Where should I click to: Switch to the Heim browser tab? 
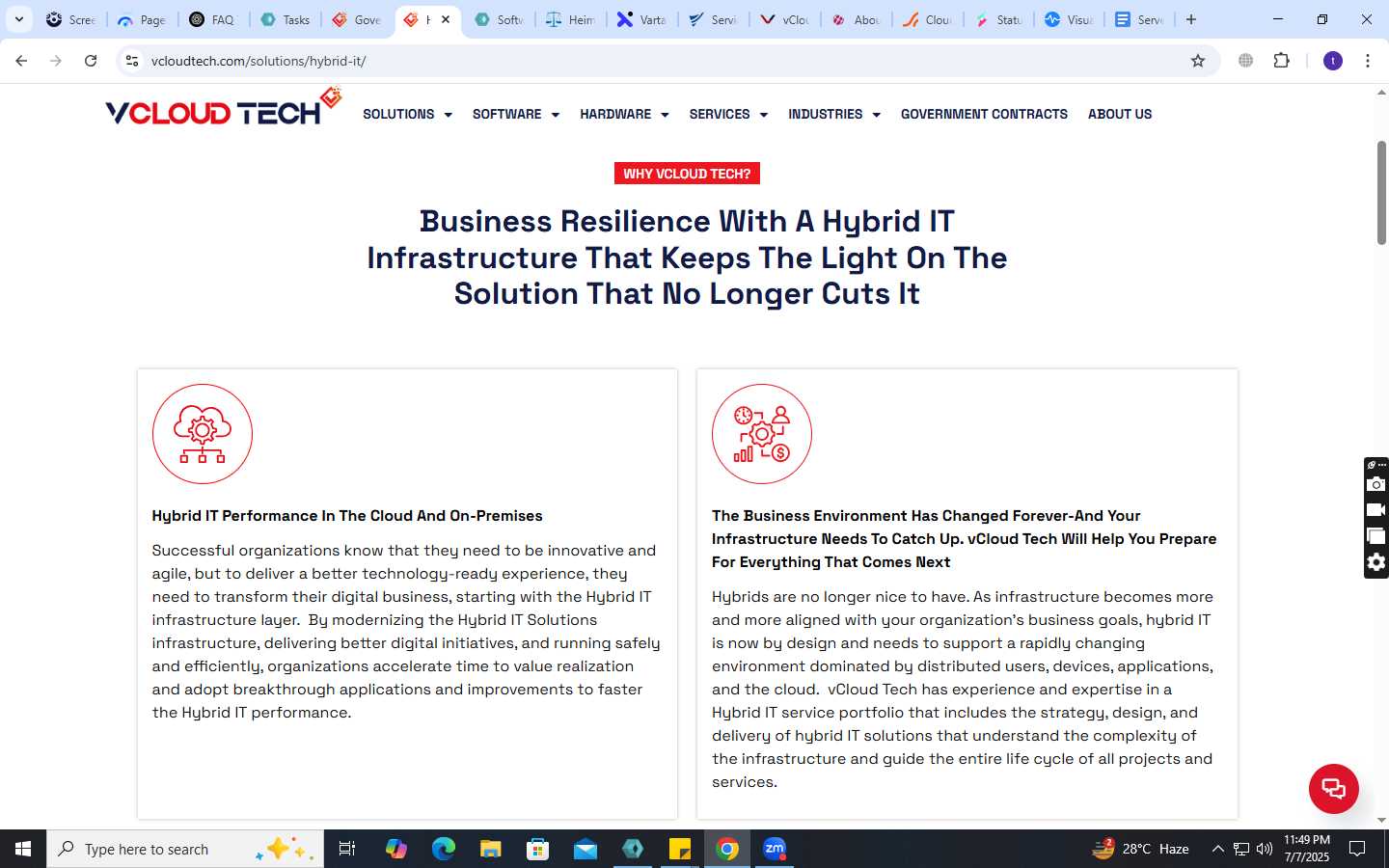[x=571, y=19]
